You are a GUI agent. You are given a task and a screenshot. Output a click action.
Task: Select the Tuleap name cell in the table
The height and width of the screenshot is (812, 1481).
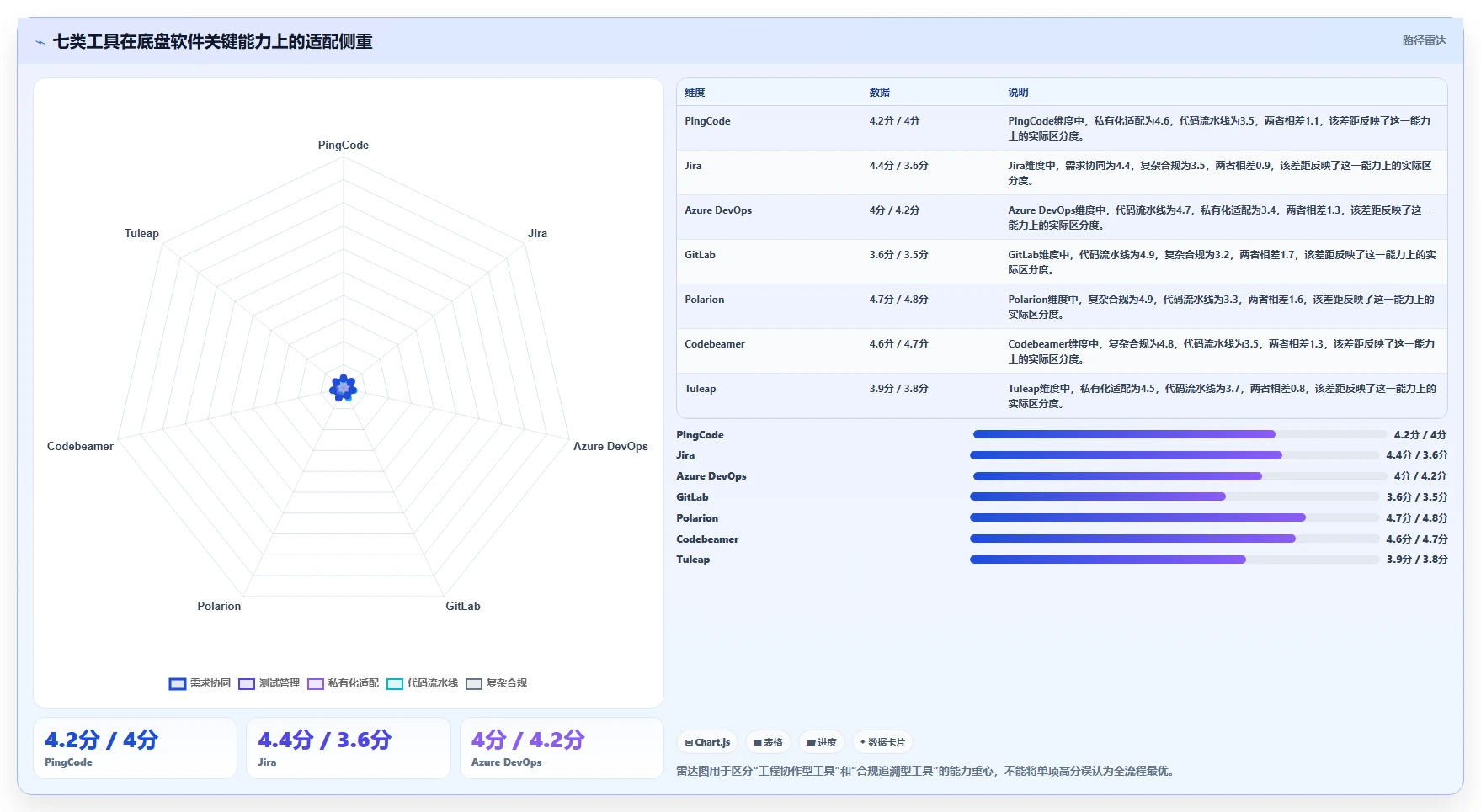(700, 389)
